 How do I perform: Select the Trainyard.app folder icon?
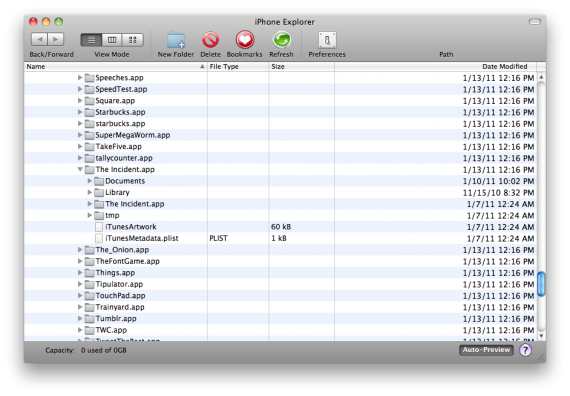(89, 307)
